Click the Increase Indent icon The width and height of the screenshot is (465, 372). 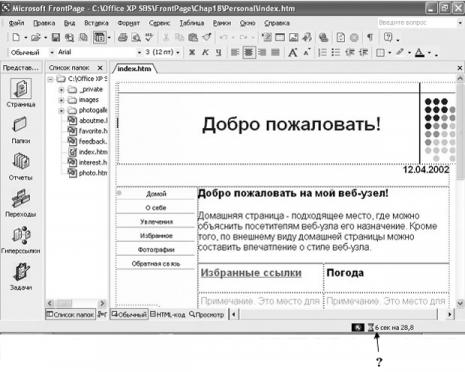click(363, 53)
